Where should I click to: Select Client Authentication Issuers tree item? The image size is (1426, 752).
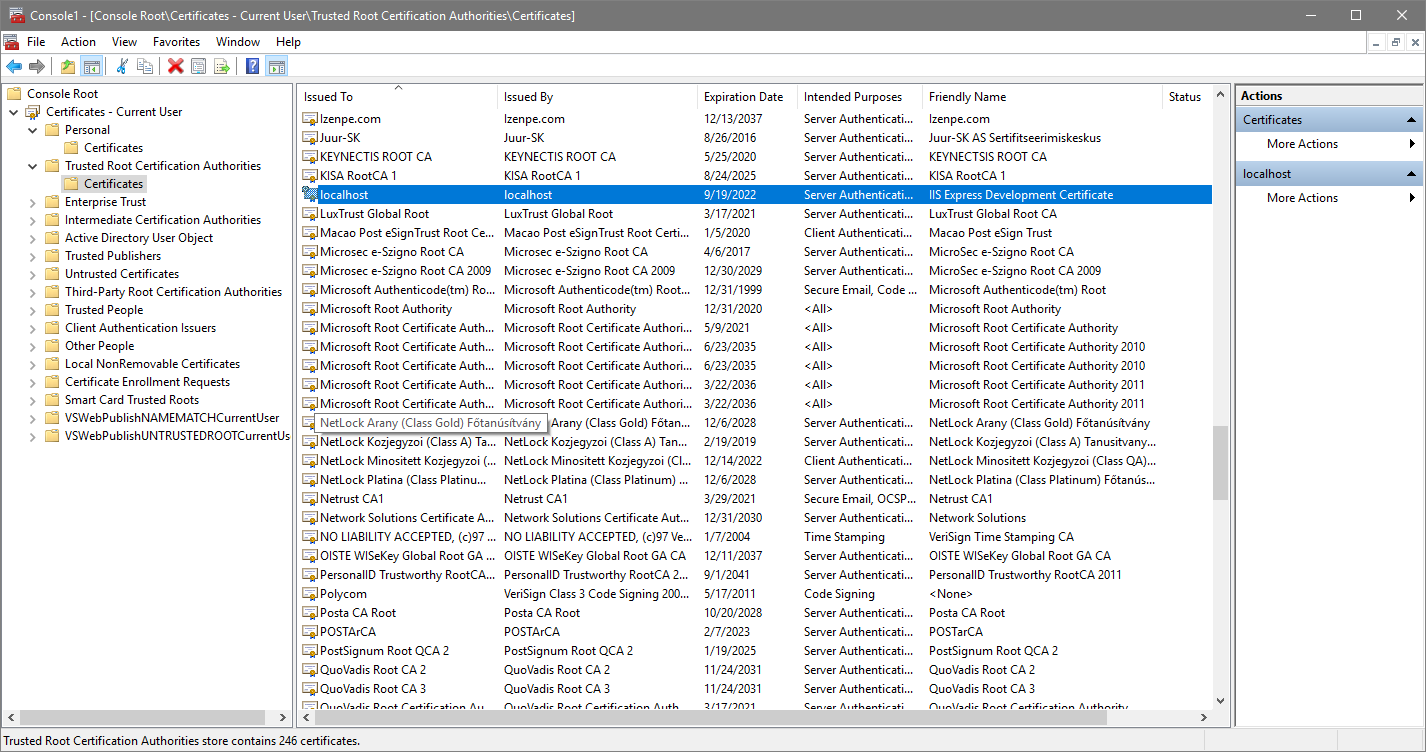click(140, 328)
